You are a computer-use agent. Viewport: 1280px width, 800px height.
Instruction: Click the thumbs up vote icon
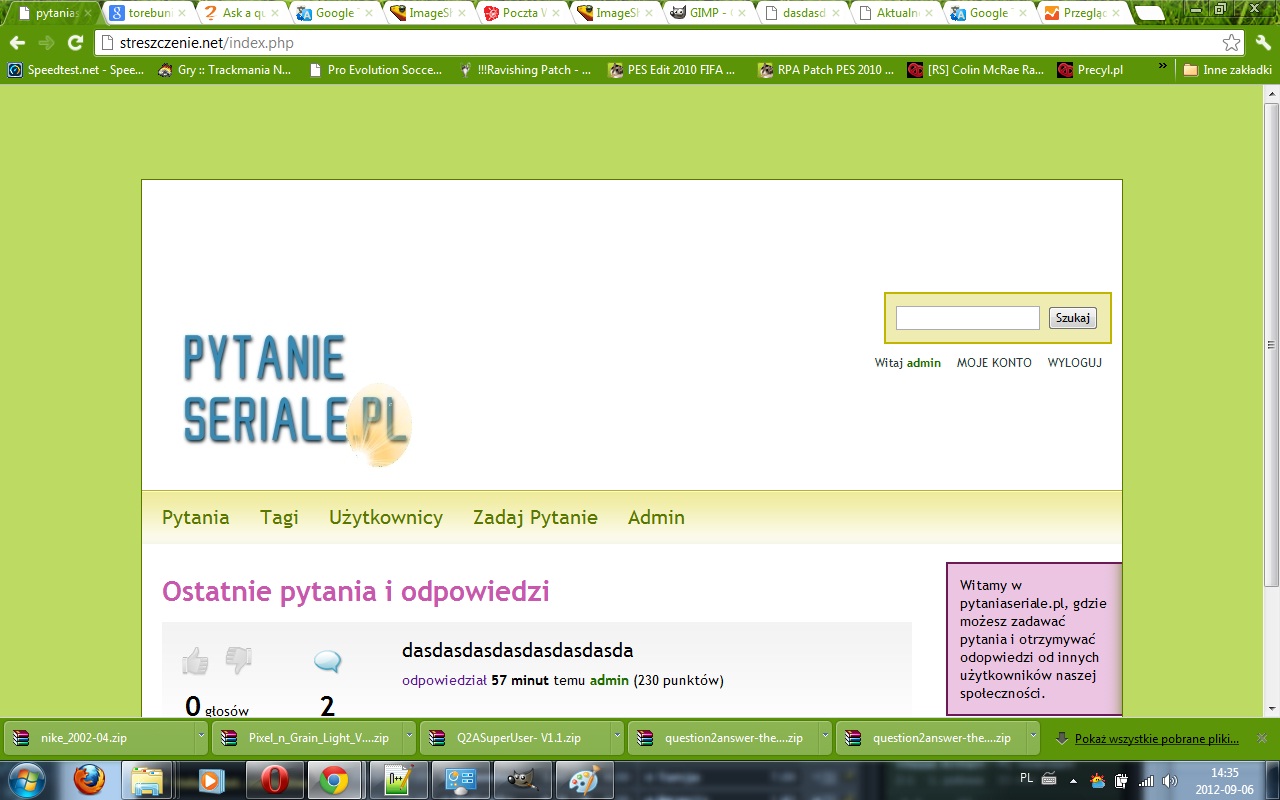[195, 660]
